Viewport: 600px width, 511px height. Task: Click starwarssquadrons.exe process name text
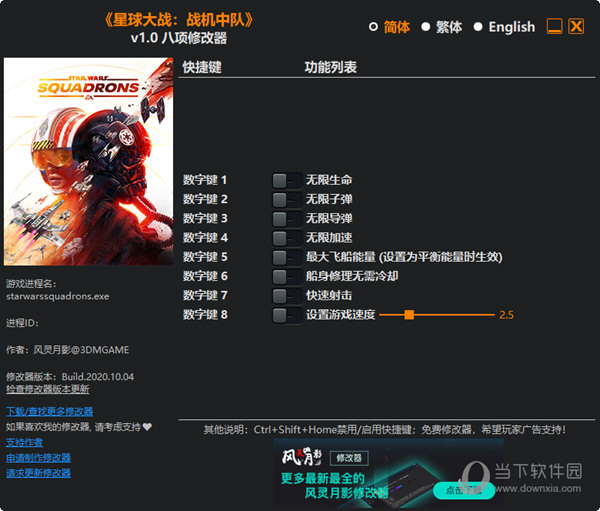[57, 296]
